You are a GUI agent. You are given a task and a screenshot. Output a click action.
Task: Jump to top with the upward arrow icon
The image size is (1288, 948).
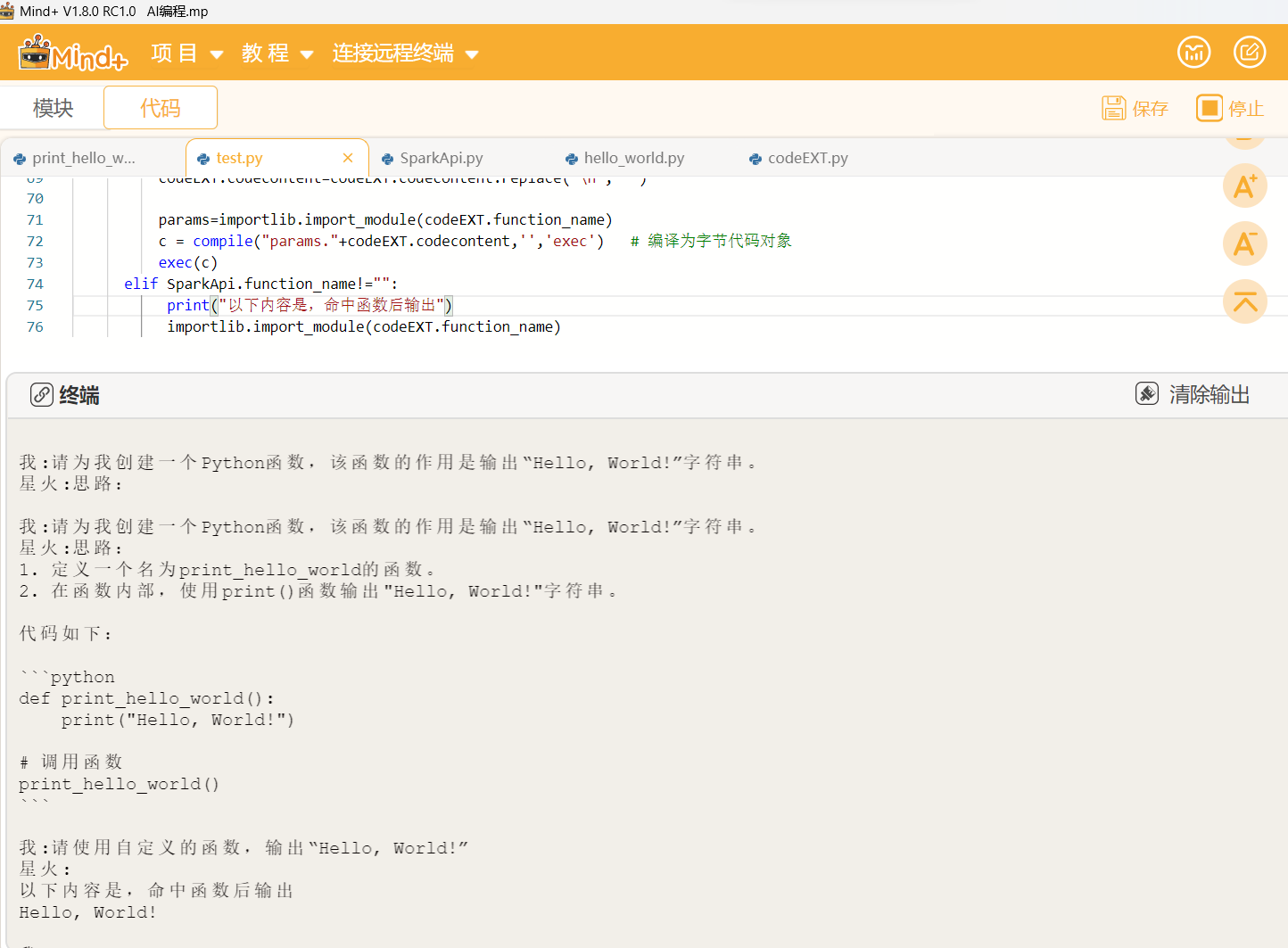pos(1245,301)
